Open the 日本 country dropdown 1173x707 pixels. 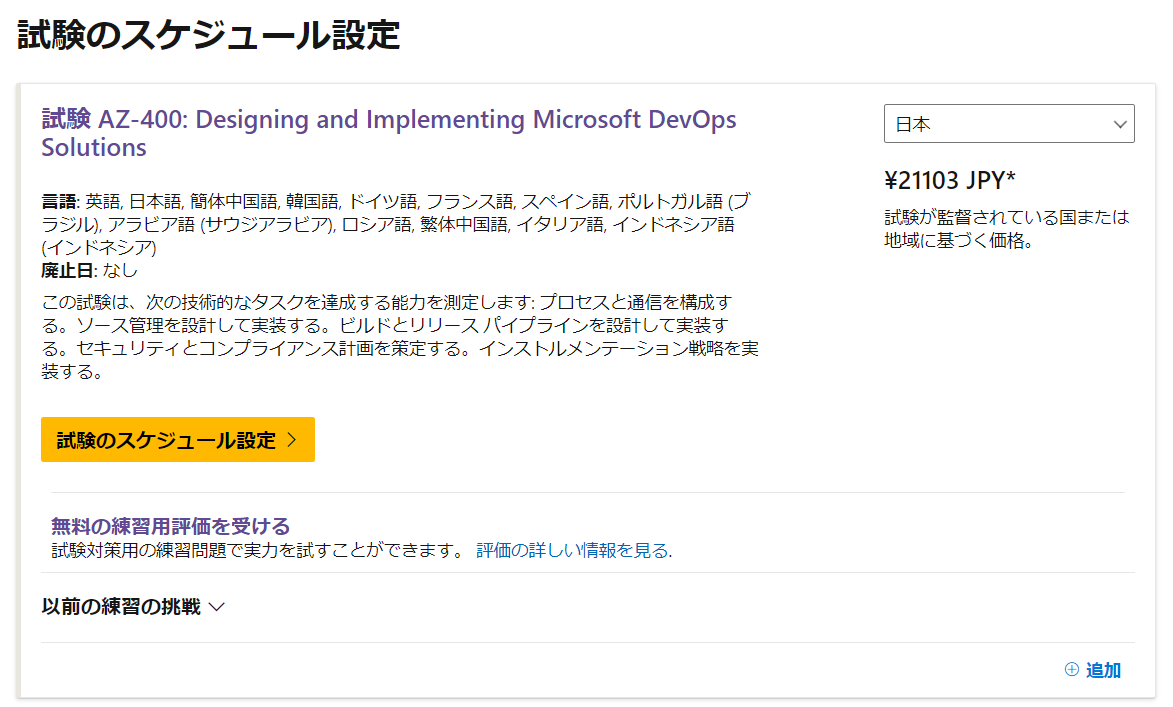pos(1008,124)
